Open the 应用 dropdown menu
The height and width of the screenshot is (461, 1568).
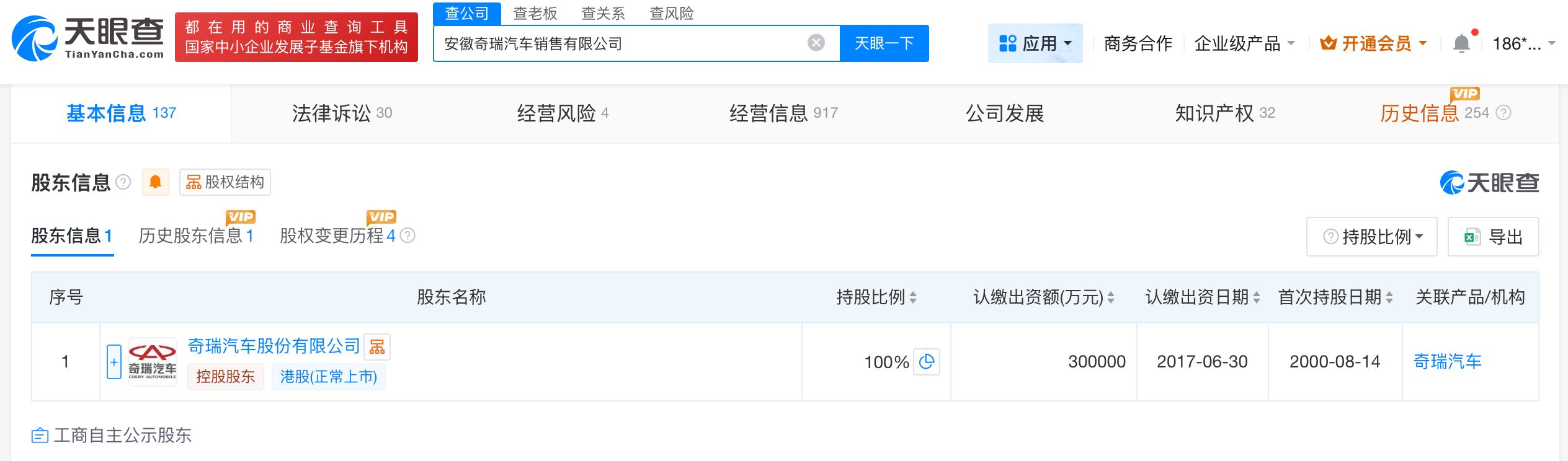click(x=1035, y=43)
